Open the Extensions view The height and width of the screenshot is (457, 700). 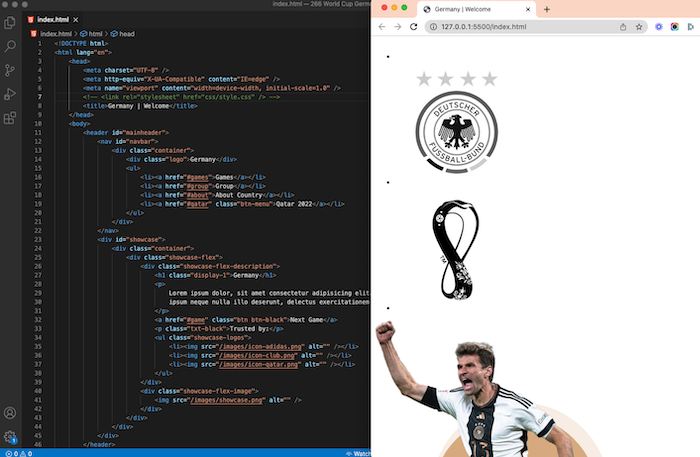[10, 118]
